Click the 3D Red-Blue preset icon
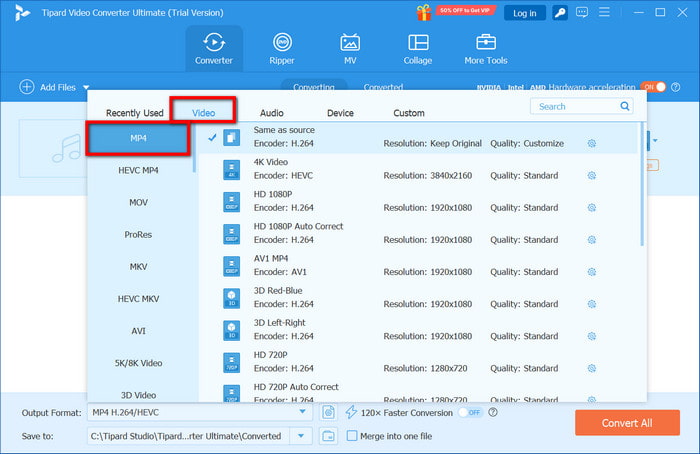The image size is (700, 454). point(231,298)
